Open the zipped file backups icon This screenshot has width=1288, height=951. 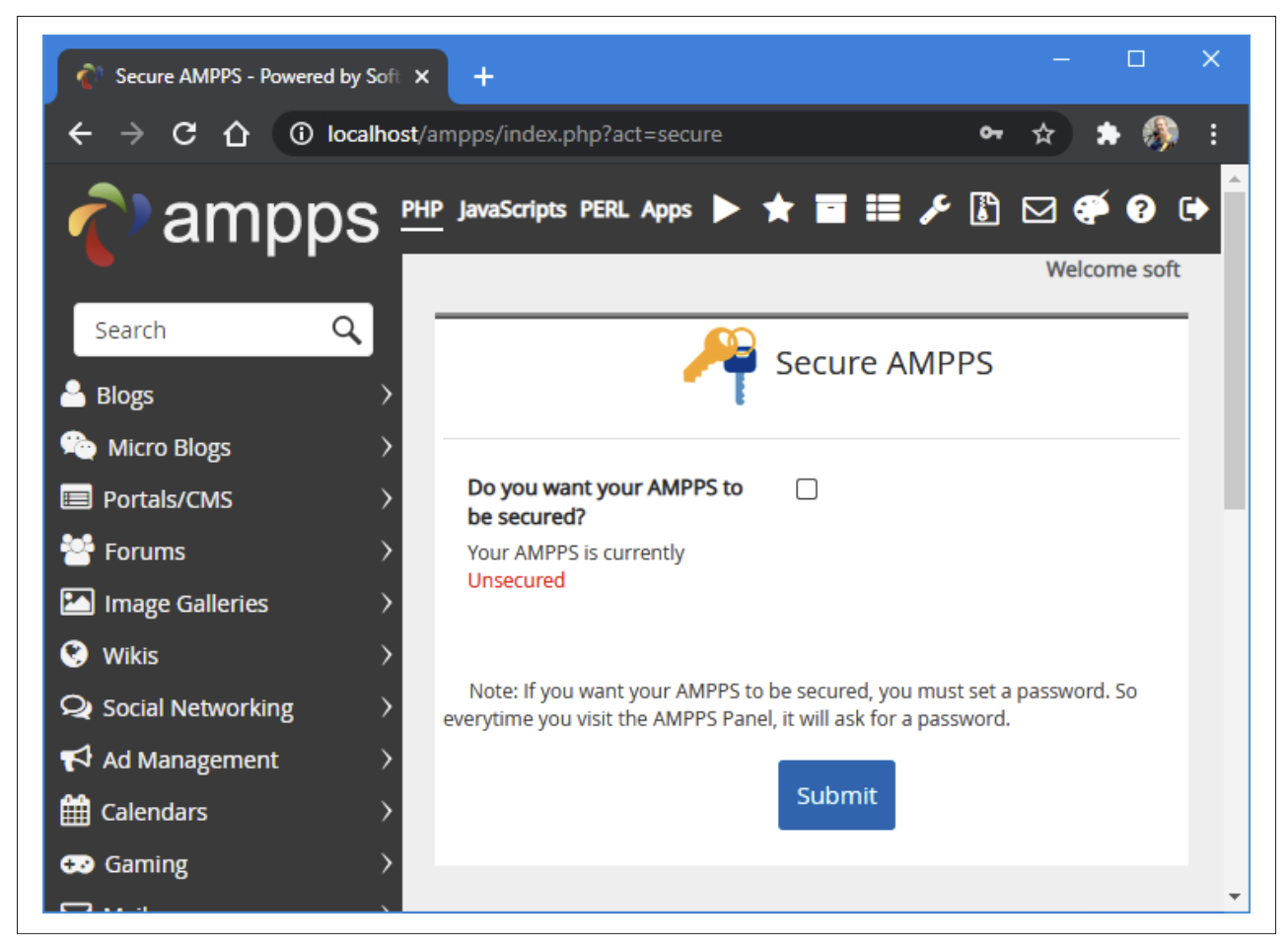click(x=984, y=209)
